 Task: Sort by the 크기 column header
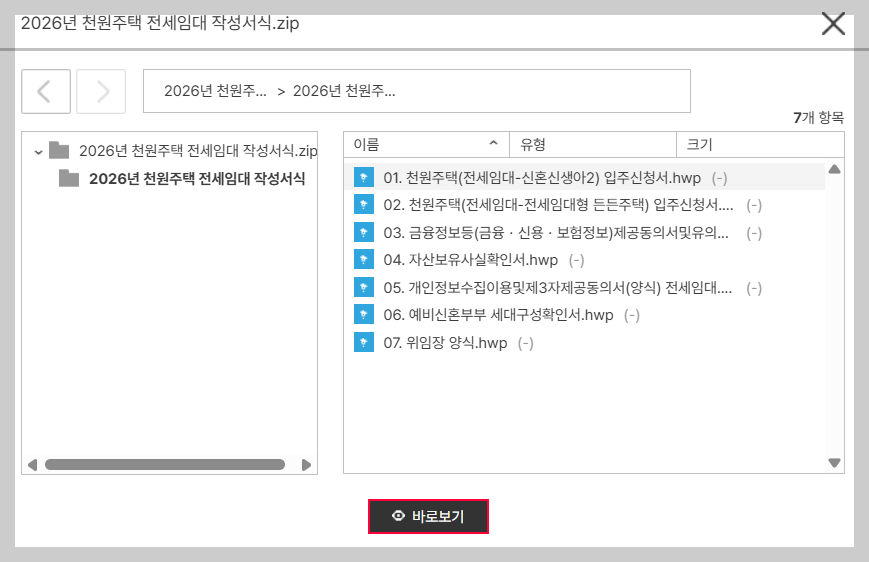[760, 145]
